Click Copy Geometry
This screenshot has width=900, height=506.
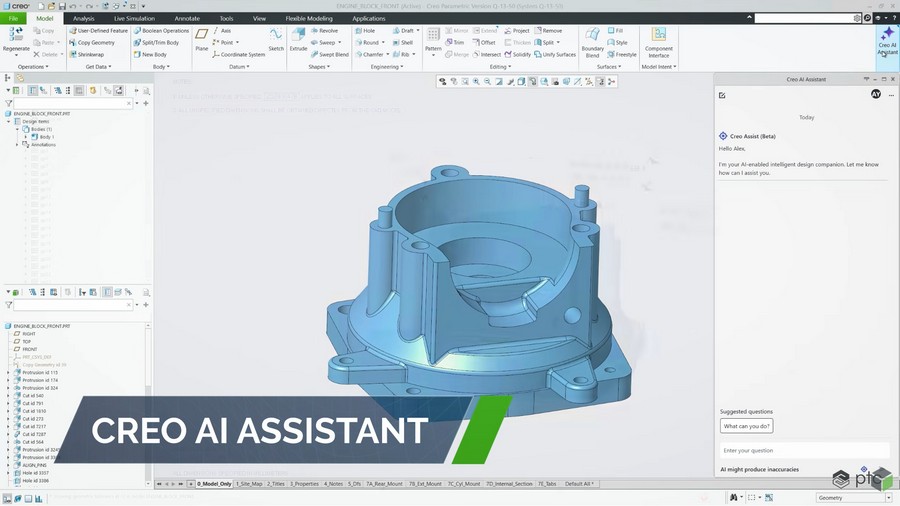coord(92,42)
